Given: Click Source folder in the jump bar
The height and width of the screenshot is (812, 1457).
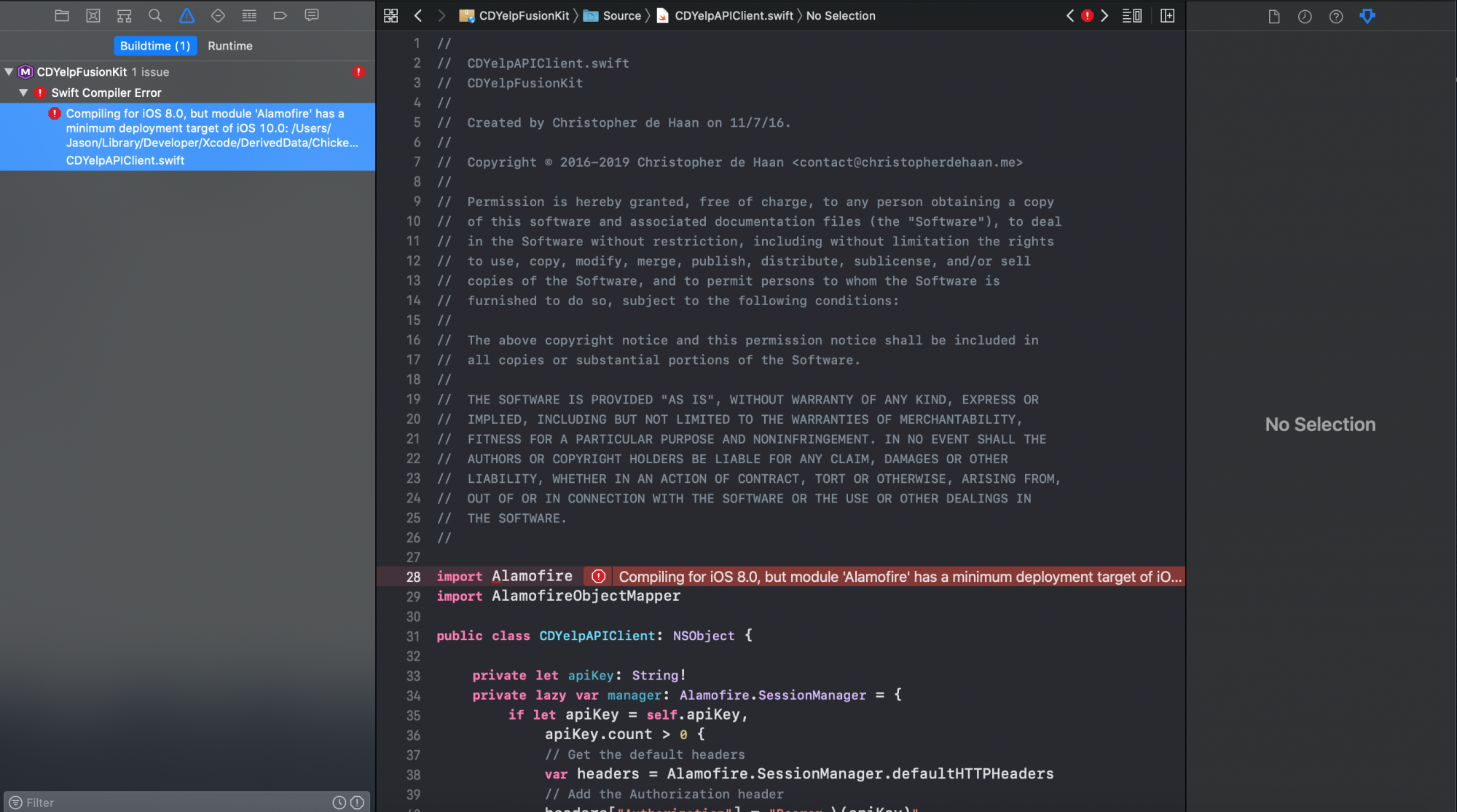Looking at the screenshot, I should click(613, 15).
